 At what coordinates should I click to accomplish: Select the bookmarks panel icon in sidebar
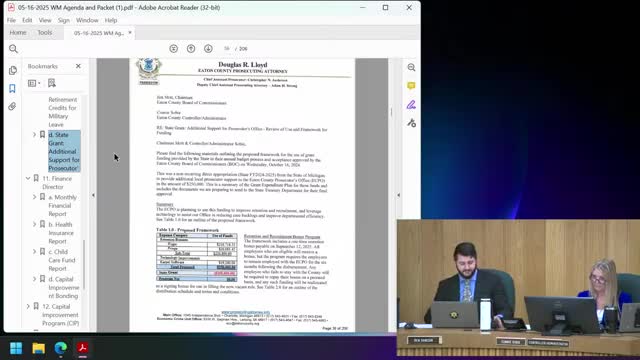coord(12,89)
